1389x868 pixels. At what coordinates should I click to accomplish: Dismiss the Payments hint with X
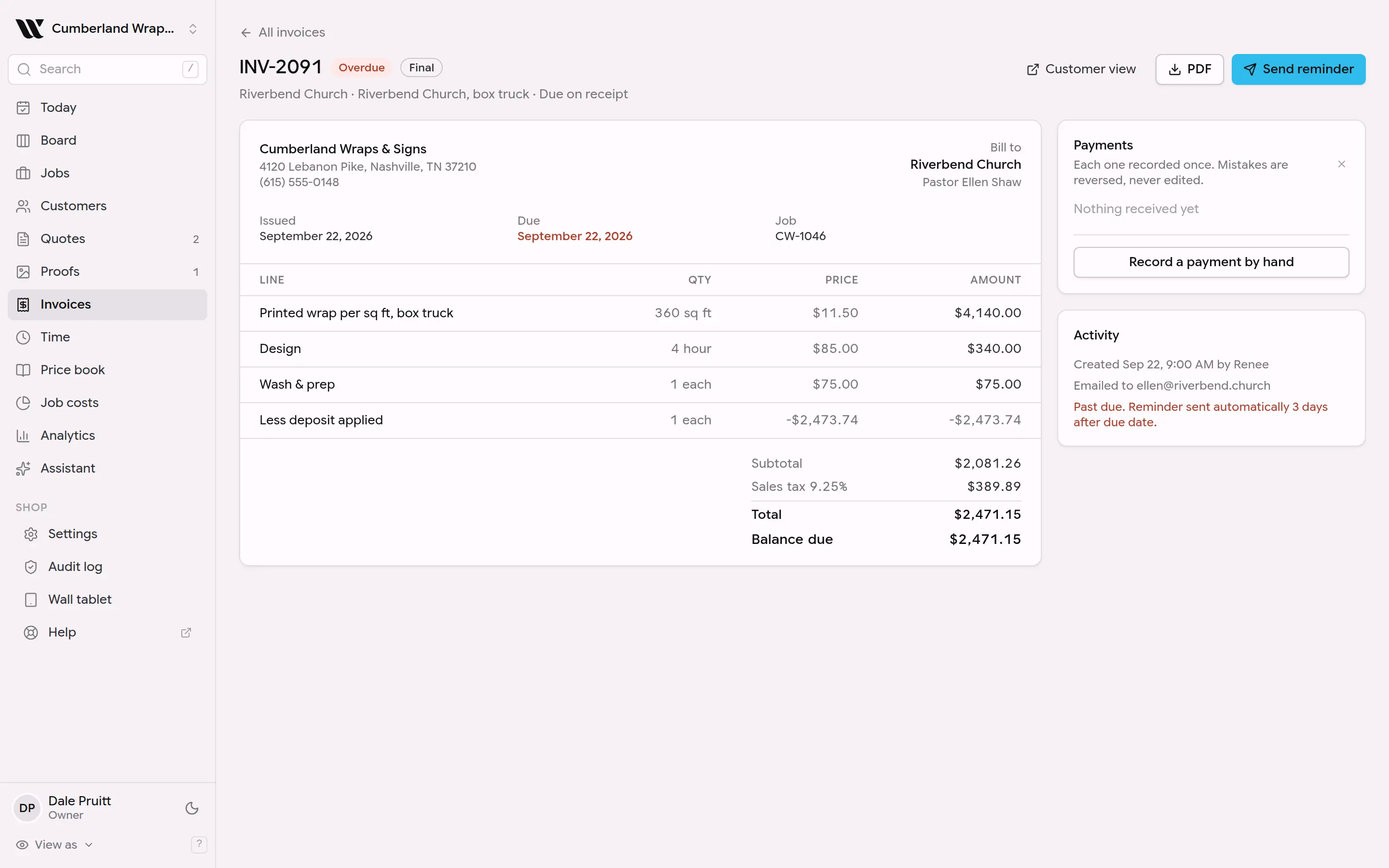(1341, 164)
